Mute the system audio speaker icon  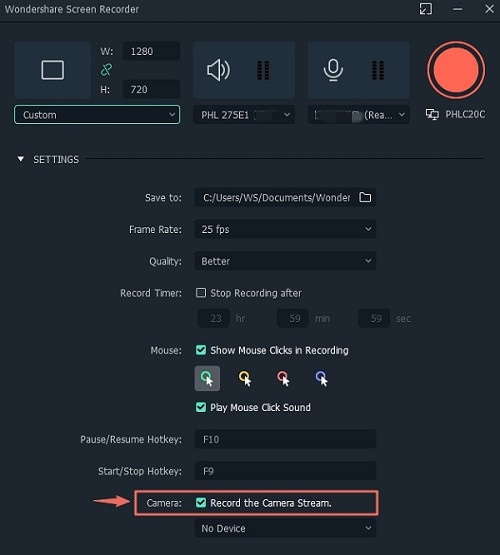[x=218, y=70]
